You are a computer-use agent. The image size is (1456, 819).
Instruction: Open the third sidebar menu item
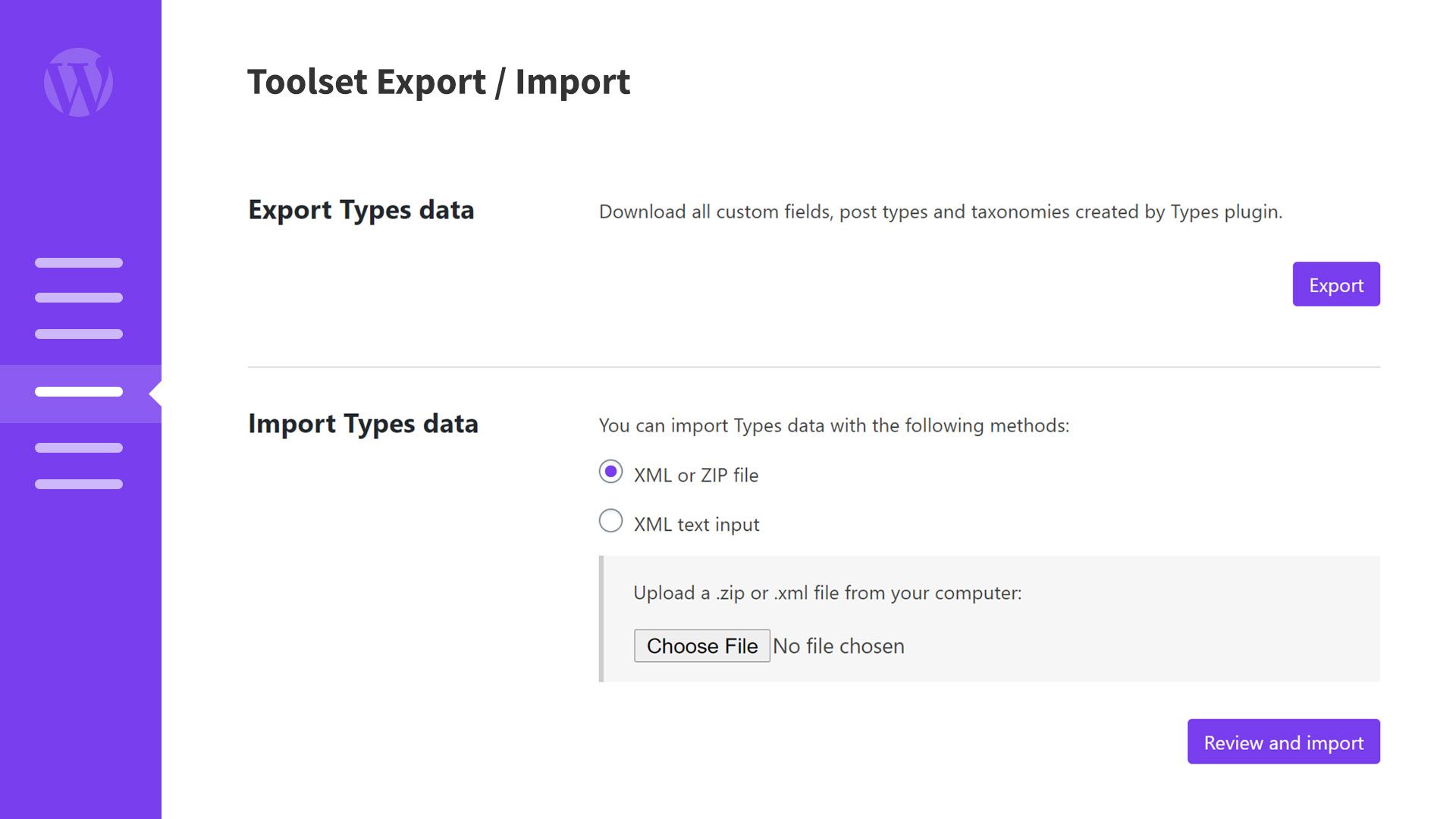[x=79, y=334]
